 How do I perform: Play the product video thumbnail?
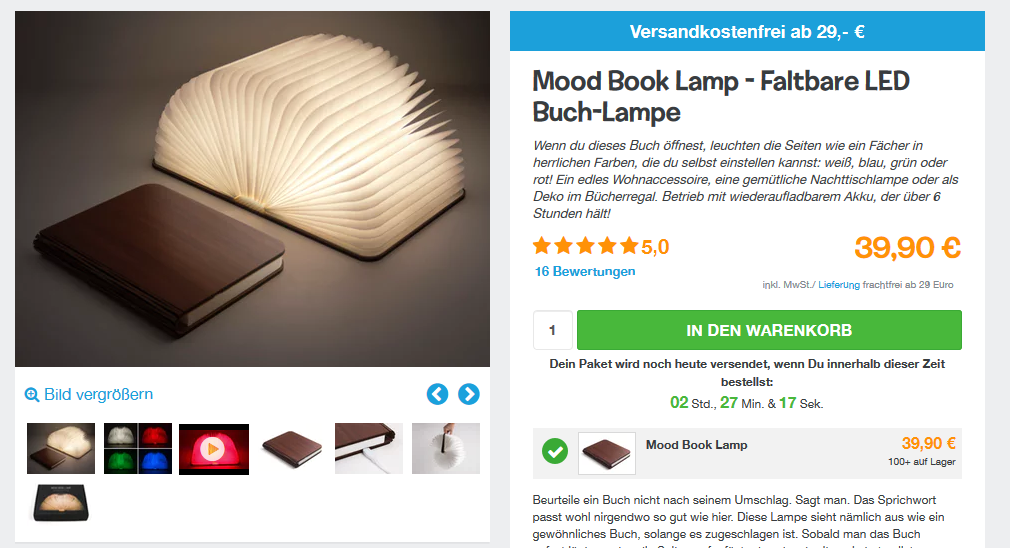214,449
